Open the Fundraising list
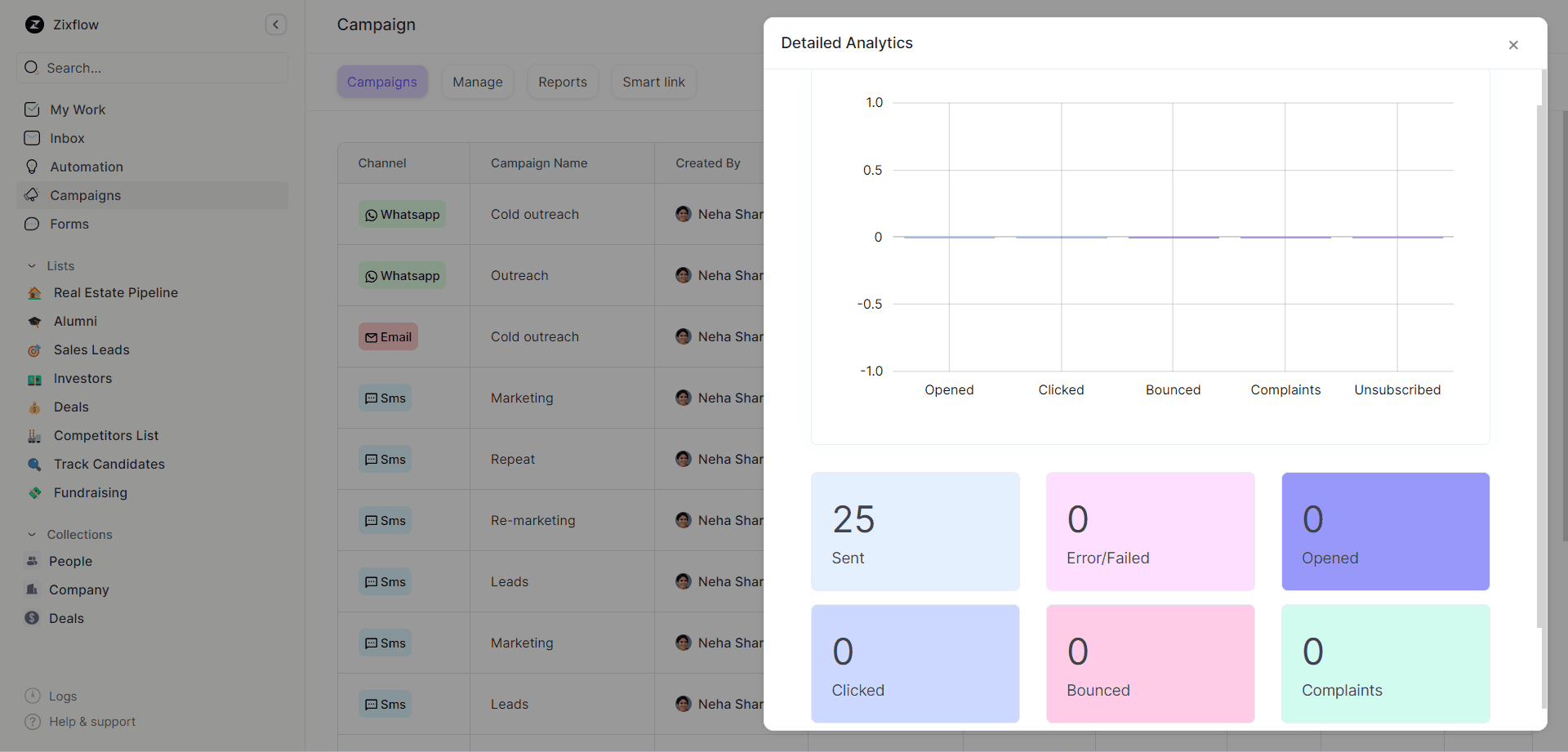This screenshot has width=1568, height=752. tap(90, 492)
